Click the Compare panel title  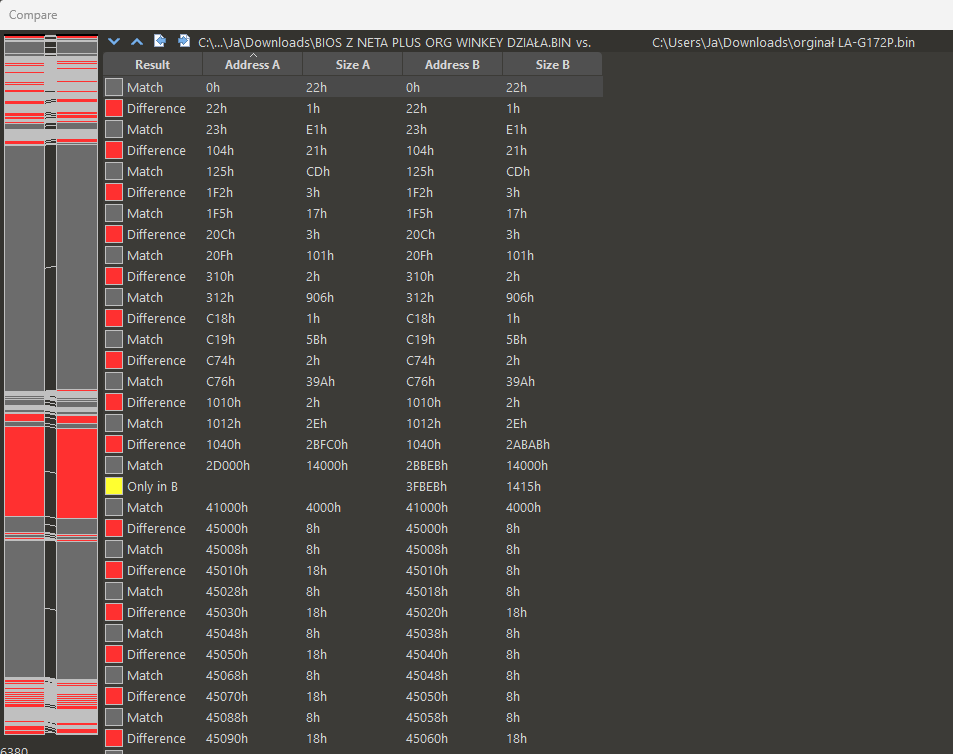tap(33, 15)
